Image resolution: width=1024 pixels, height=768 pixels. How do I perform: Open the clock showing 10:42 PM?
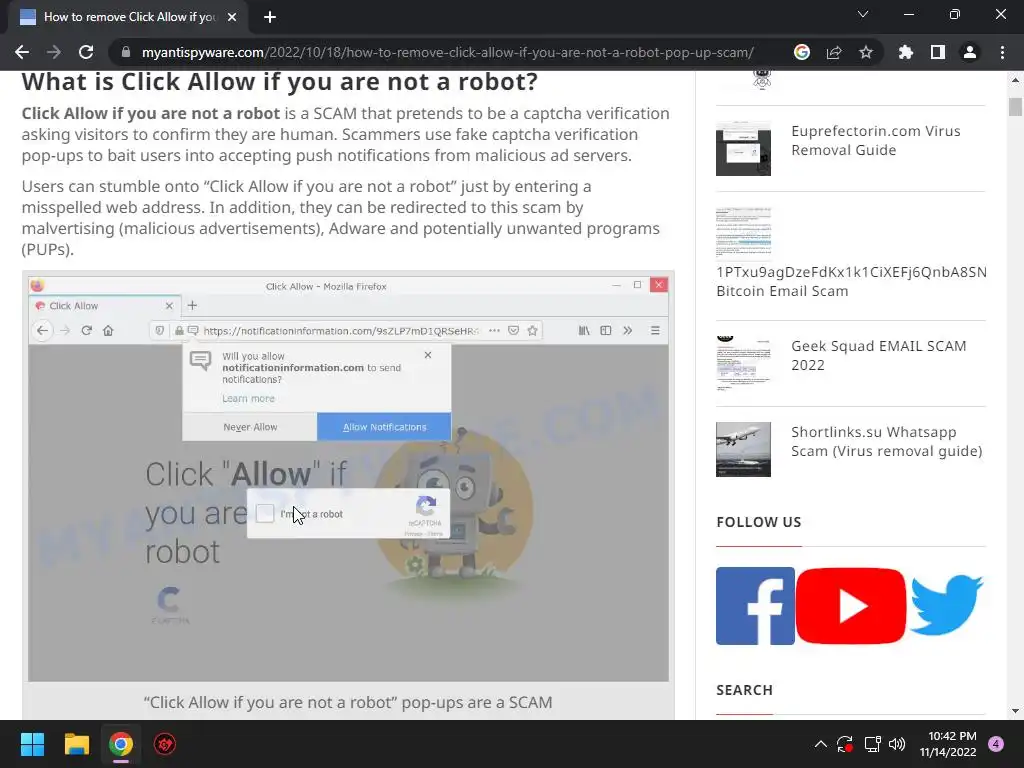tap(948, 744)
